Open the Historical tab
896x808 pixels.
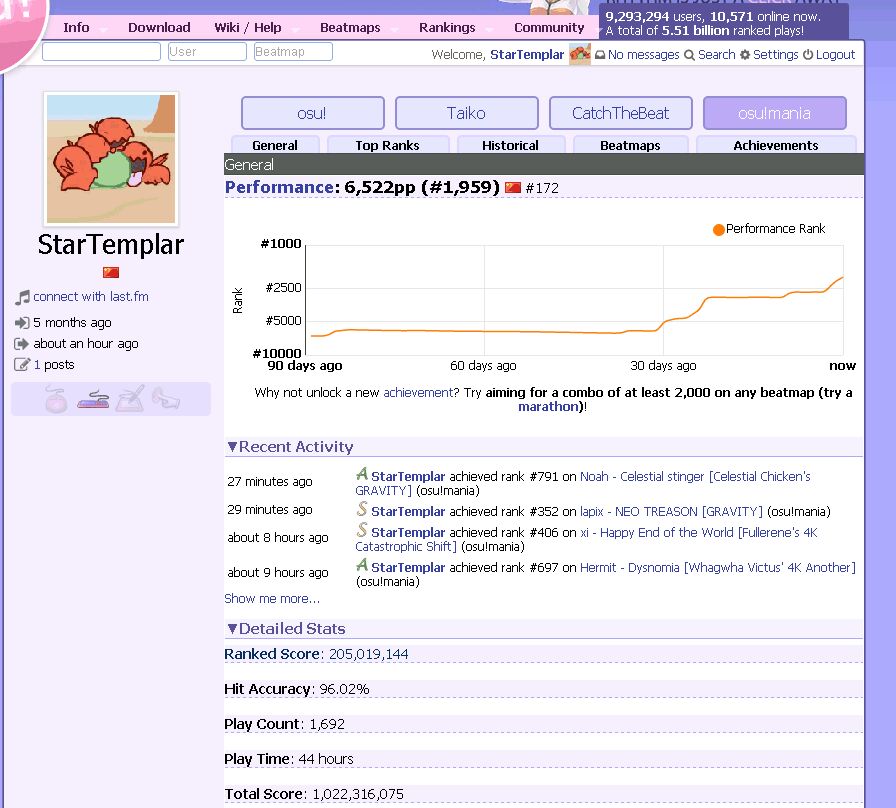point(510,145)
